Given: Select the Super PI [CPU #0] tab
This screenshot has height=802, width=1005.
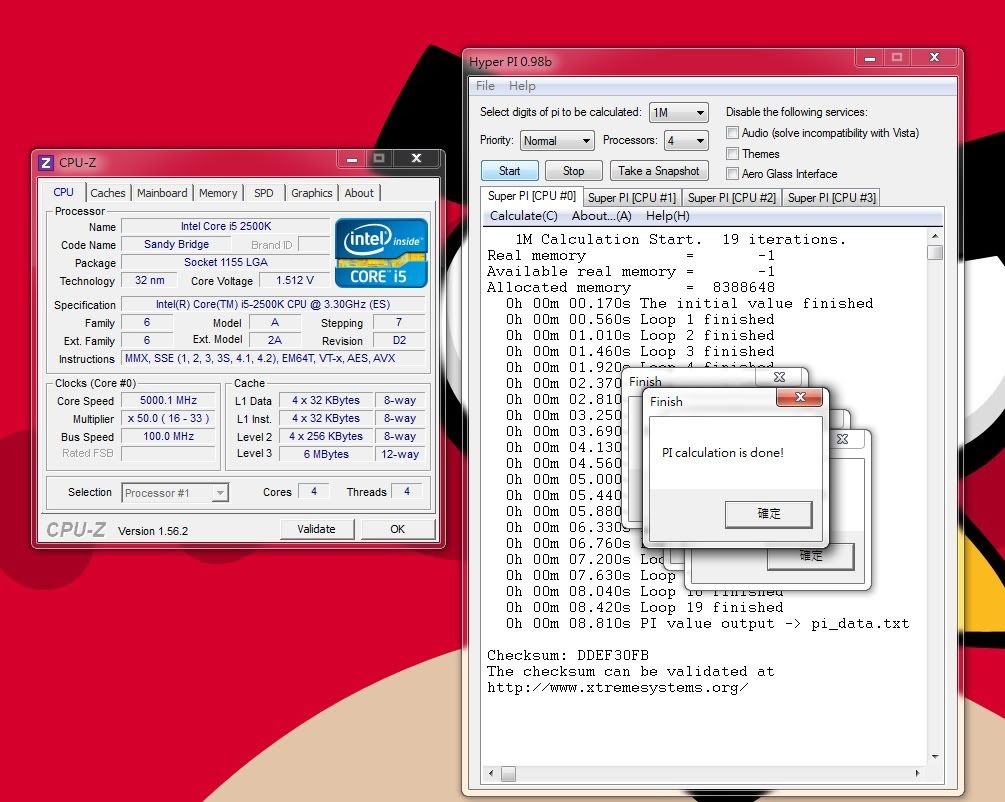Looking at the screenshot, I should [532, 196].
